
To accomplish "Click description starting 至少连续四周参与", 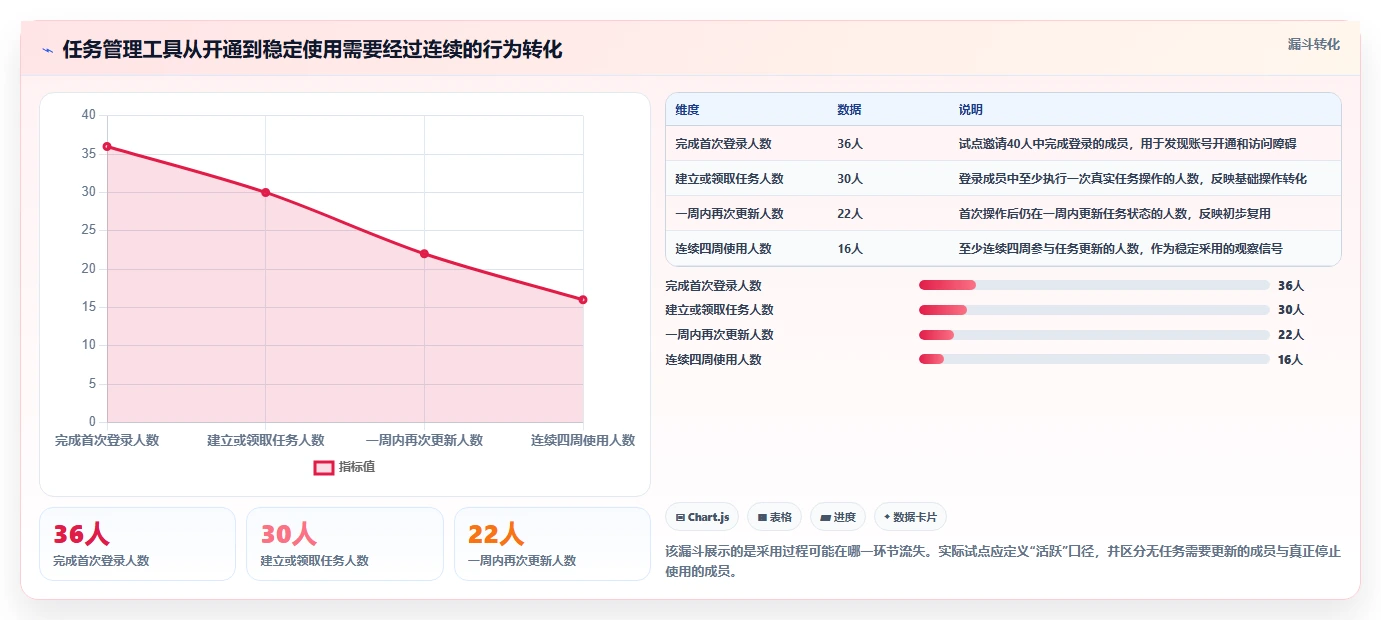I will click(1120, 249).
